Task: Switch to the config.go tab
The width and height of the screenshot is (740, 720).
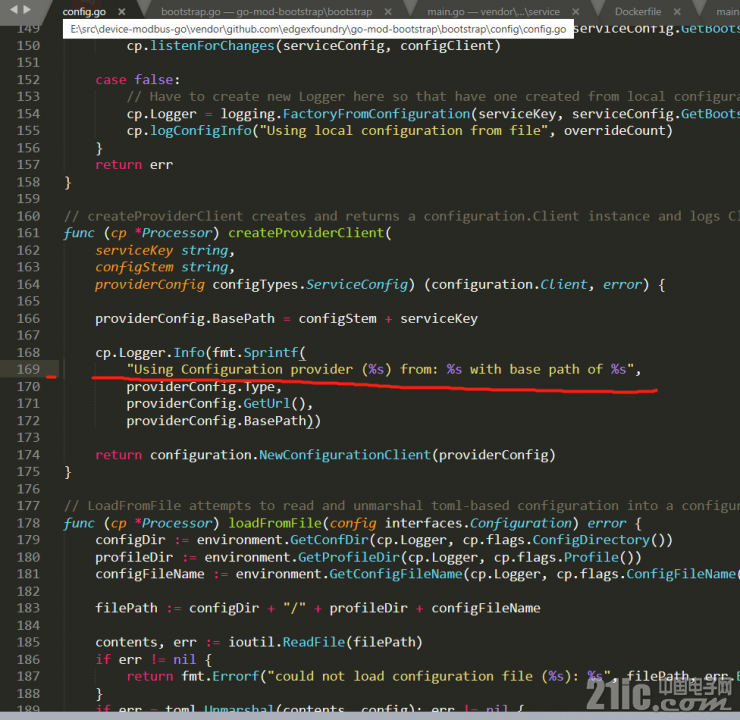Action: (x=84, y=12)
